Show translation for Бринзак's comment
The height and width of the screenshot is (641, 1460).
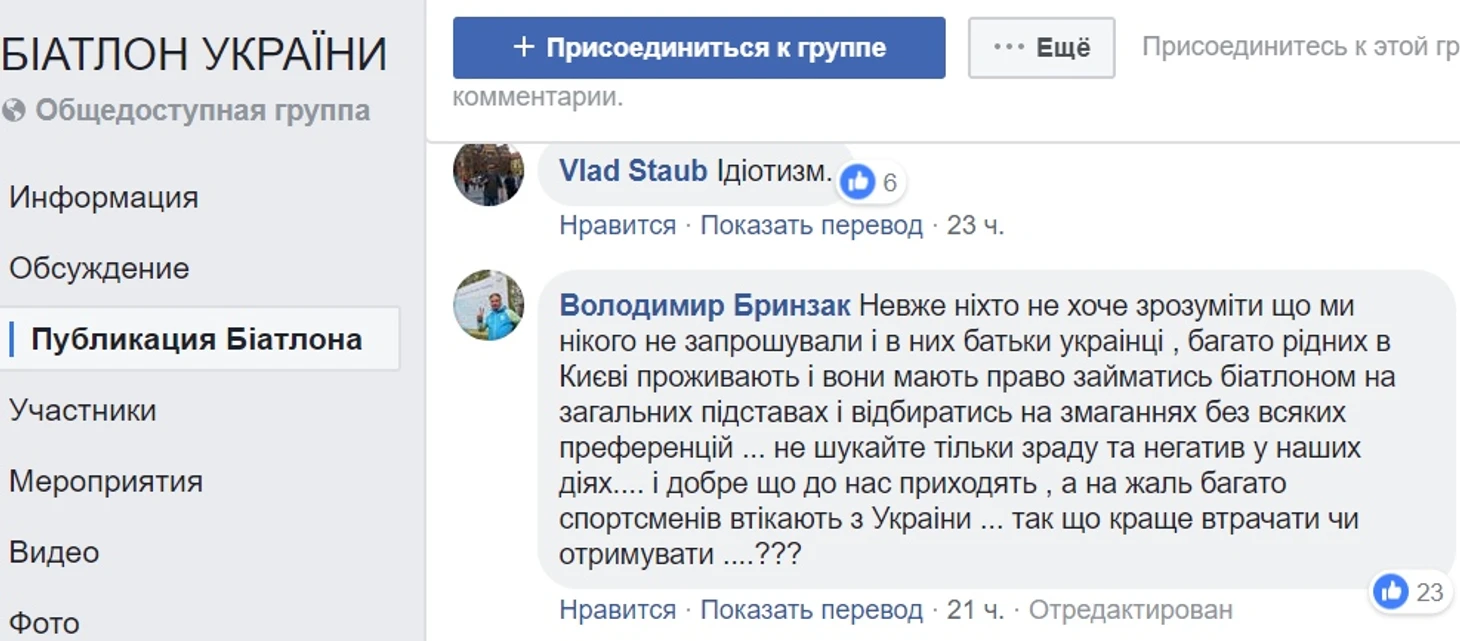[x=811, y=609]
